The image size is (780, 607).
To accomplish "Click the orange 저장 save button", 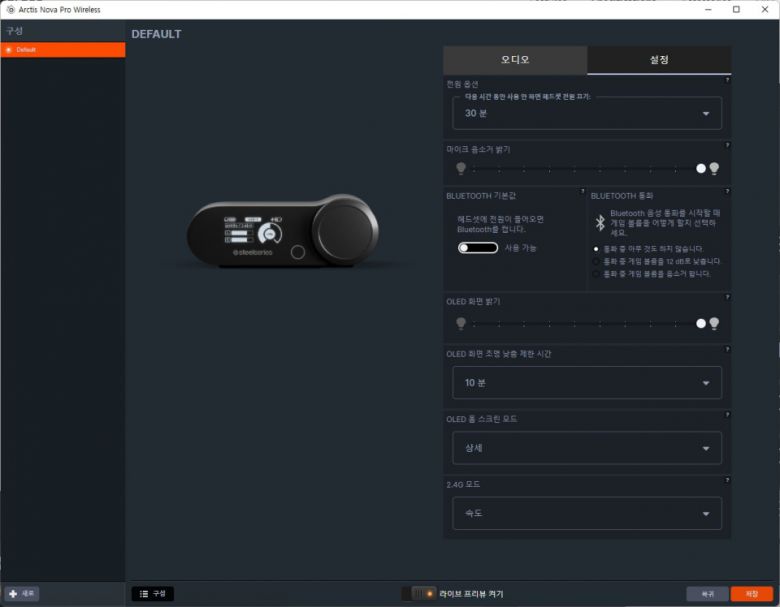I will [751, 594].
